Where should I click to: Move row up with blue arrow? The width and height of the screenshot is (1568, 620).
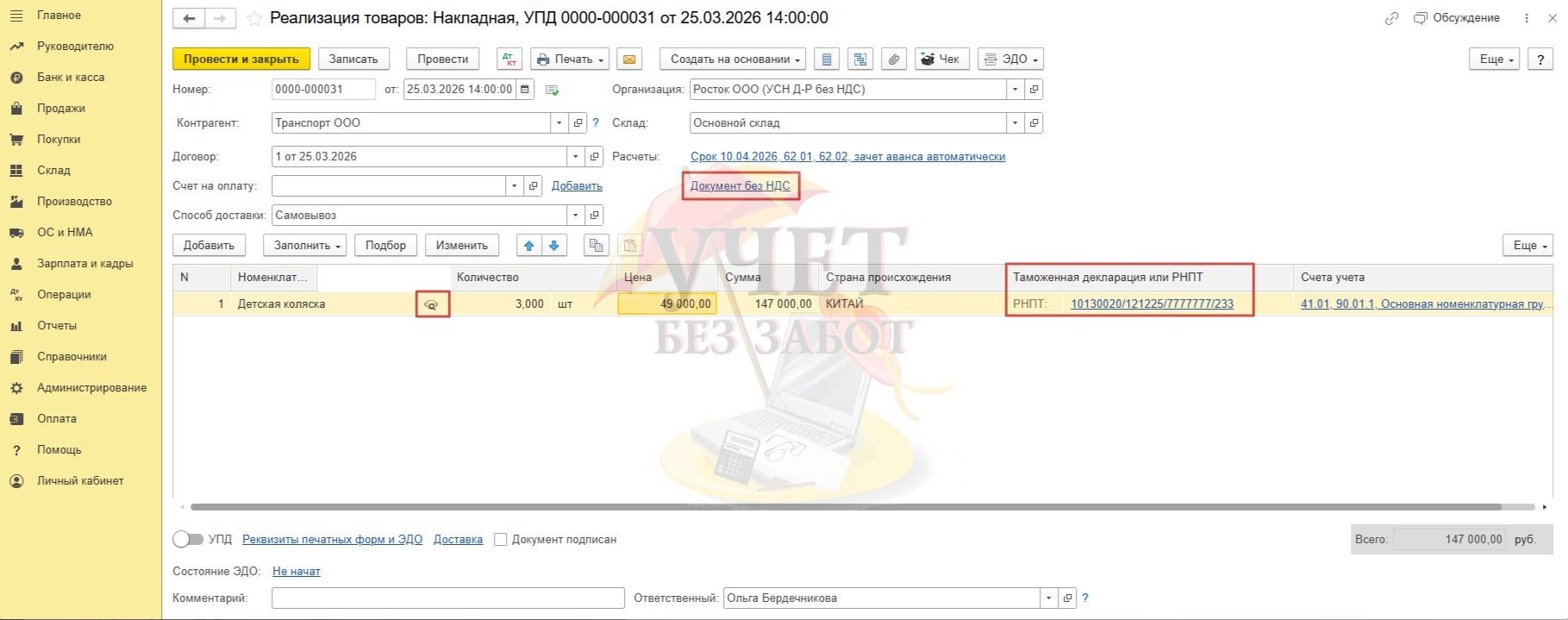[x=529, y=246]
